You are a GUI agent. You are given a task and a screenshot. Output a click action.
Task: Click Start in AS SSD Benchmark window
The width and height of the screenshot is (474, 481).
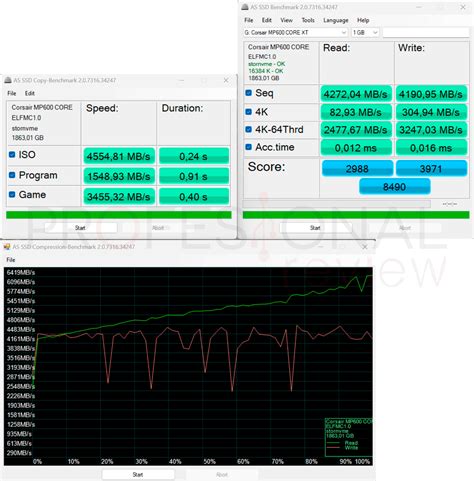tap(315, 228)
